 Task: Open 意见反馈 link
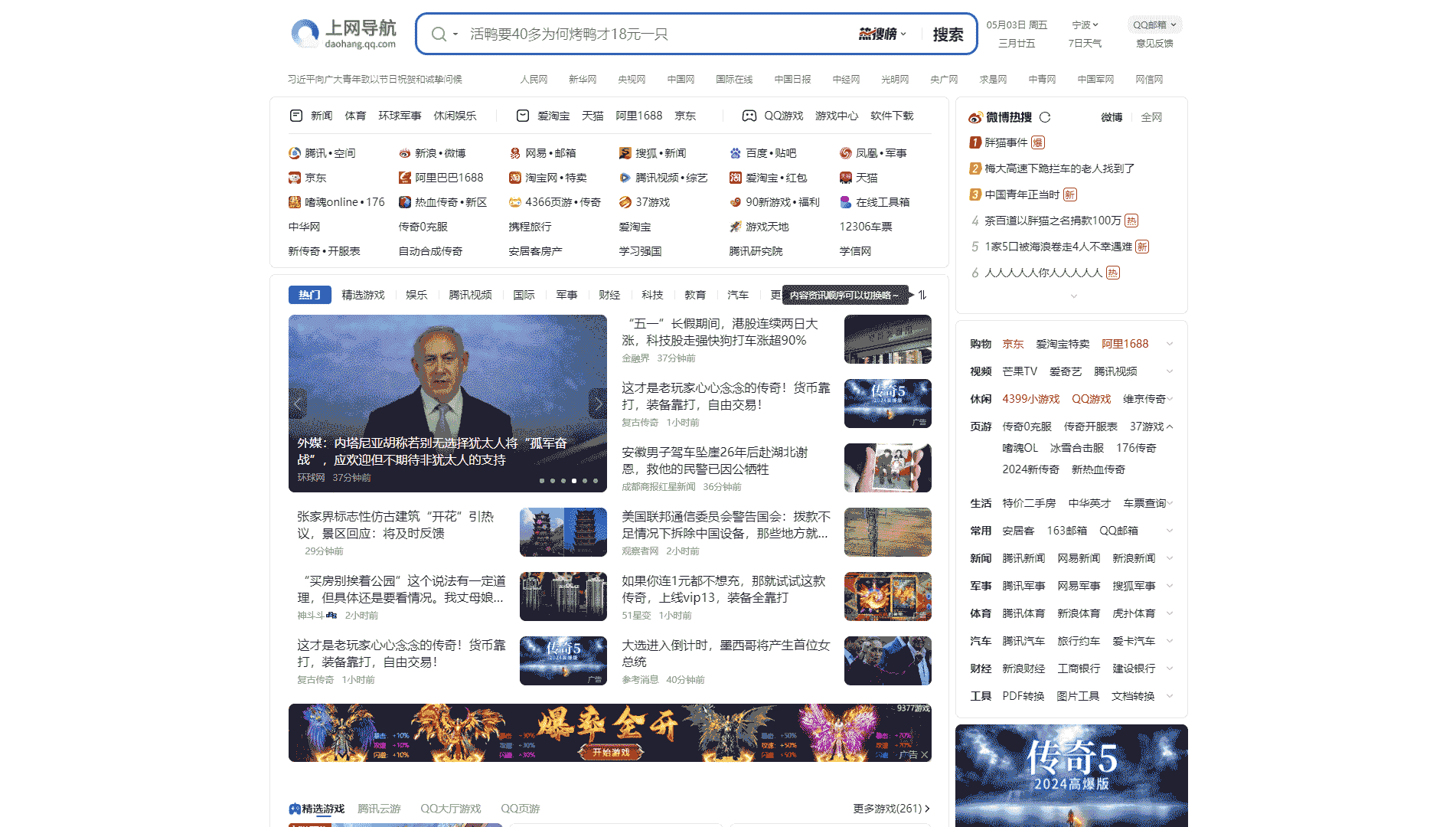pos(1154,43)
